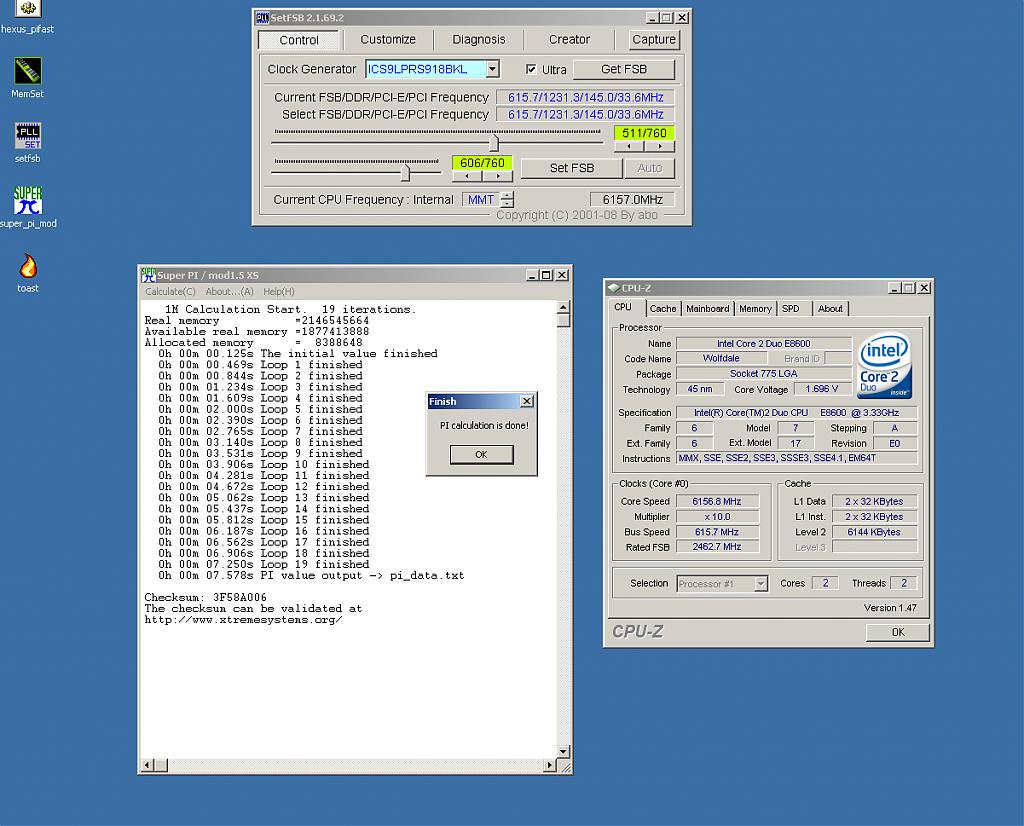Step left under the 606/760 value
Screen dimensions: 1024x826
point(467,176)
